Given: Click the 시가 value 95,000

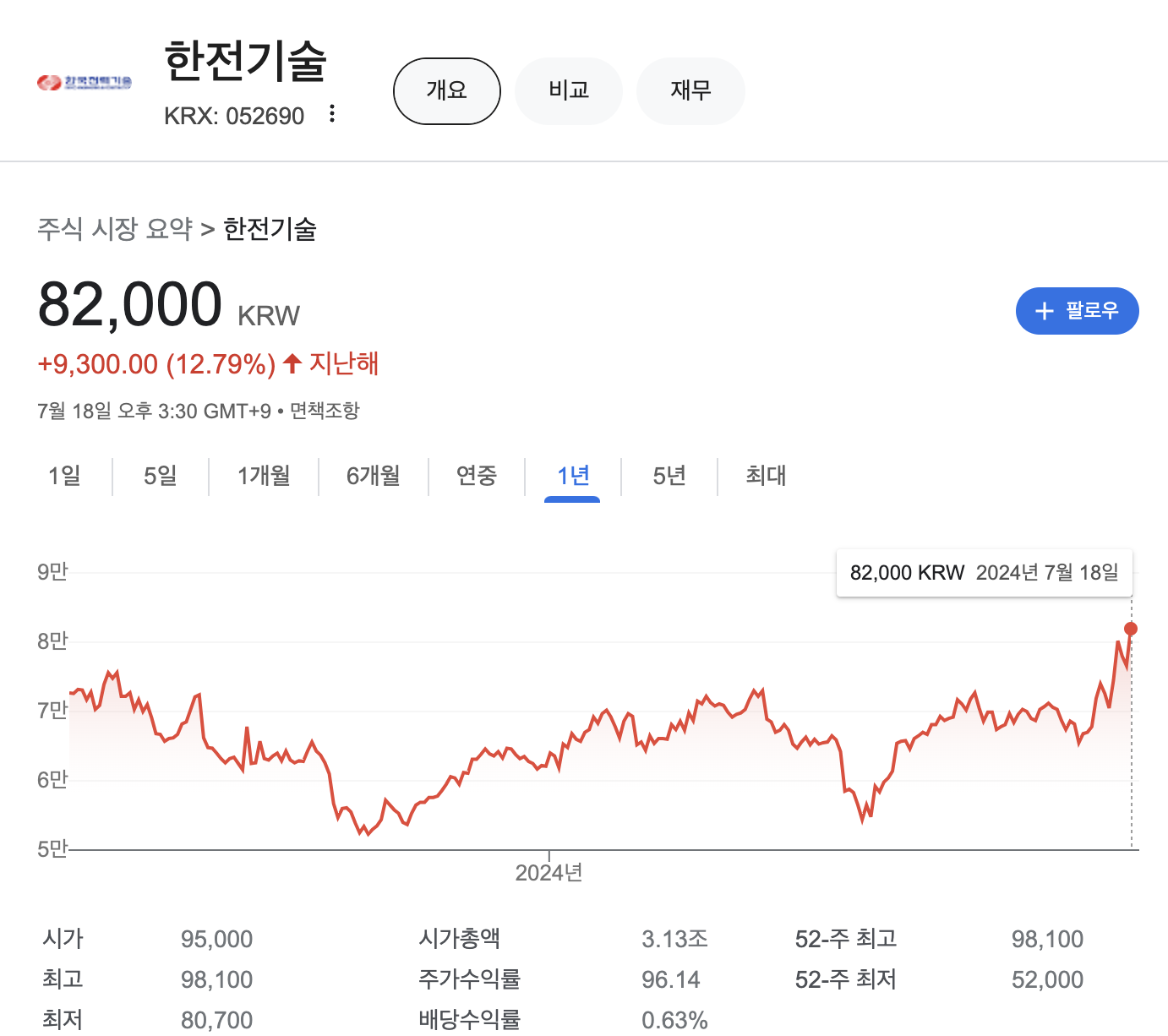Looking at the screenshot, I should coord(217,939).
